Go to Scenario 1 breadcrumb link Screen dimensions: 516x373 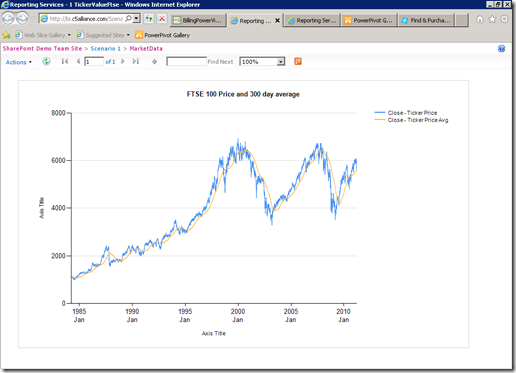point(105,49)
